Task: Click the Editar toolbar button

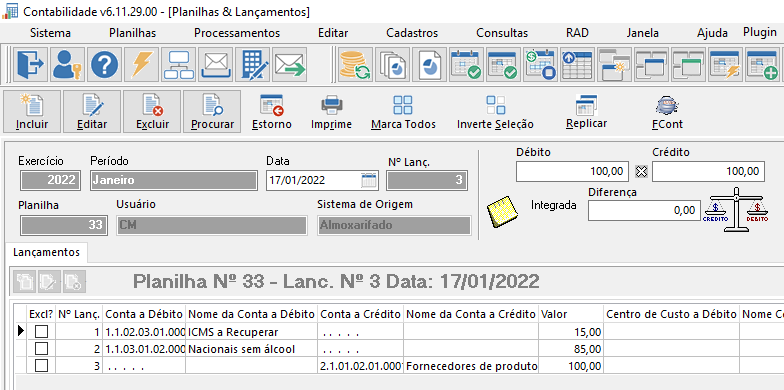Action: (92, 112)
